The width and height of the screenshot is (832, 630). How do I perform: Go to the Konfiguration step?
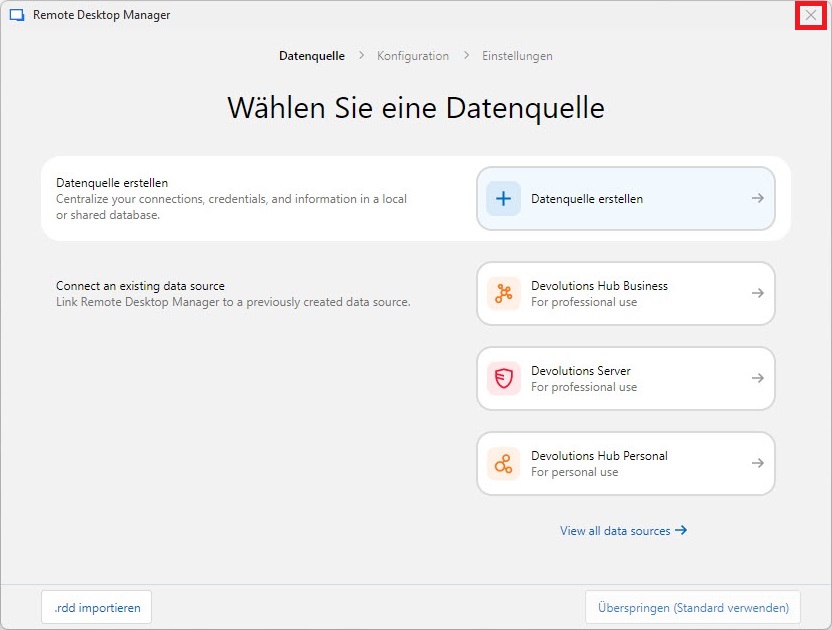click(412, 56)
